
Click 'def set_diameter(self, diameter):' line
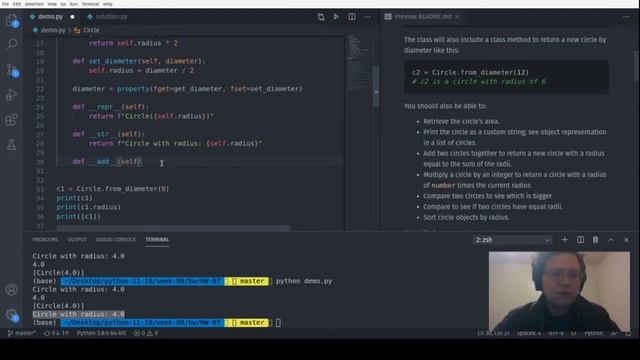click(x=139, y=61)
